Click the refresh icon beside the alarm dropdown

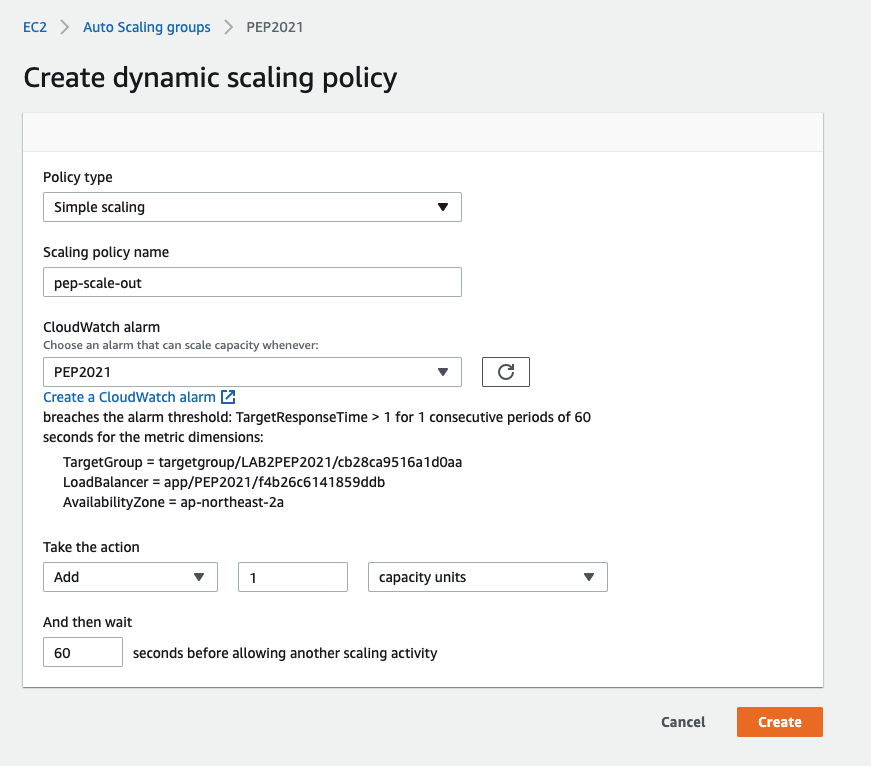(505, 372)
